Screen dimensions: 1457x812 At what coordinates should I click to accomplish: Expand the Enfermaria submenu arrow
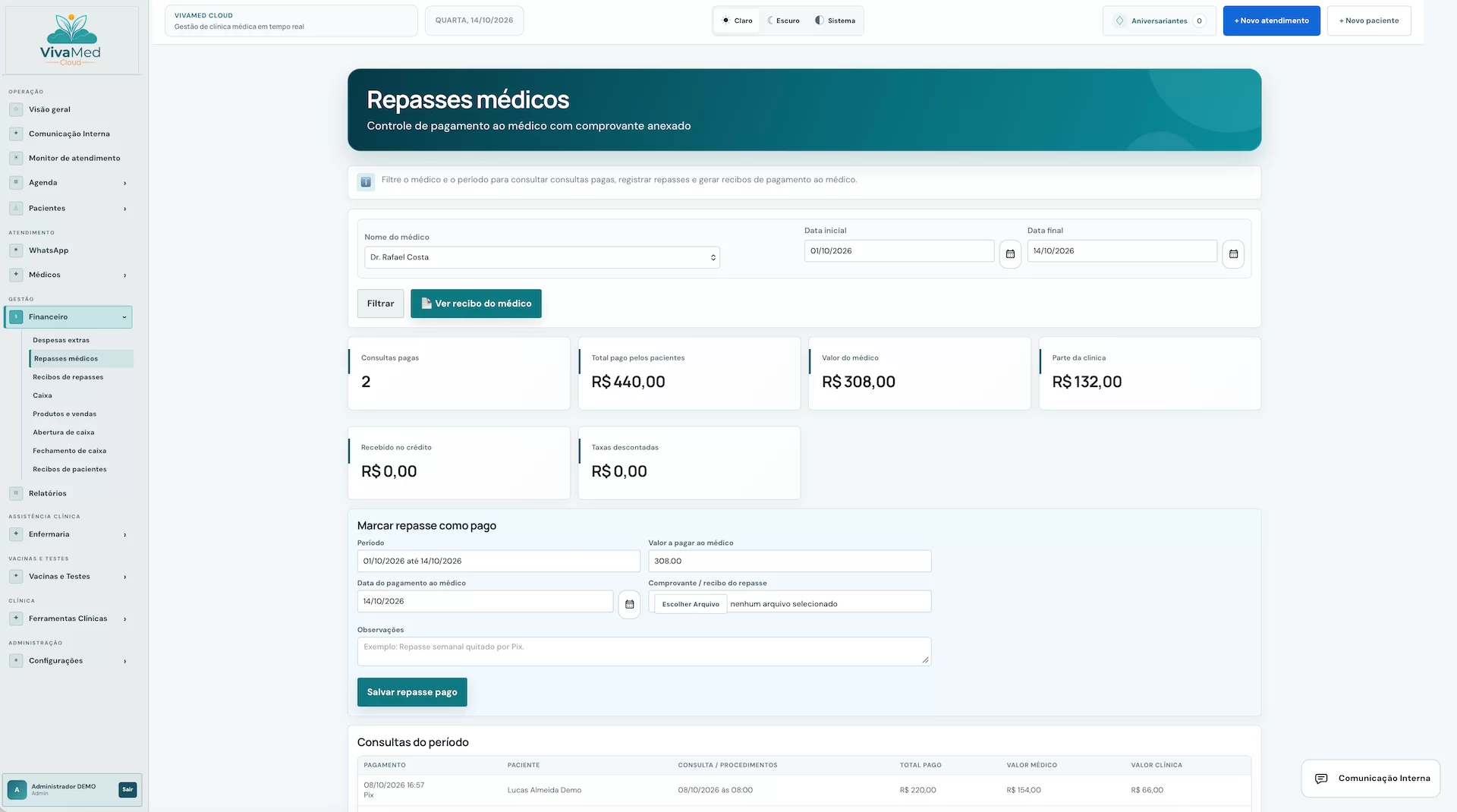pyautogui.click(x=125, y=535)
